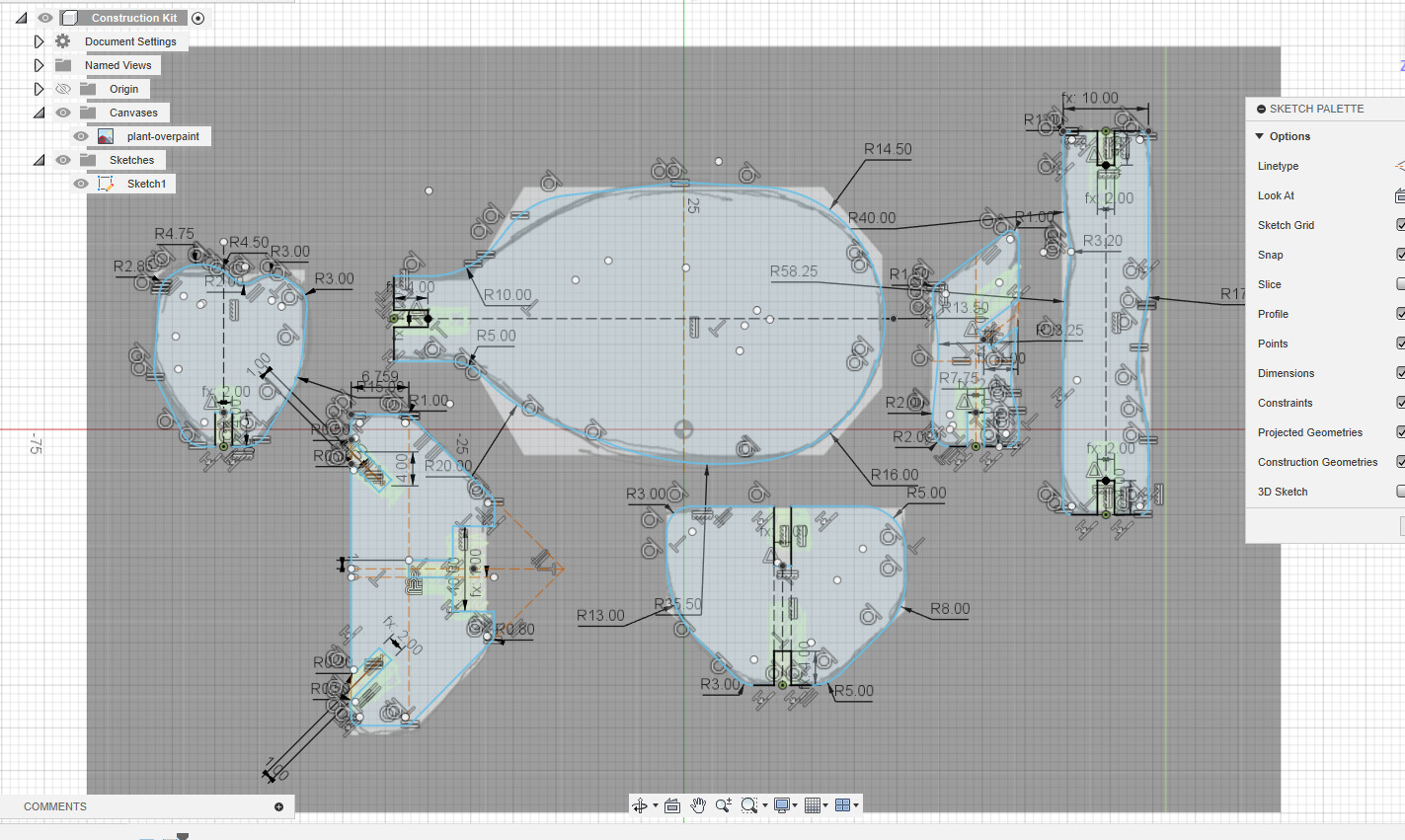Open Grid and Snaps settings icon
Viewport: 1405px width, 840px height.
click(812, 805)
